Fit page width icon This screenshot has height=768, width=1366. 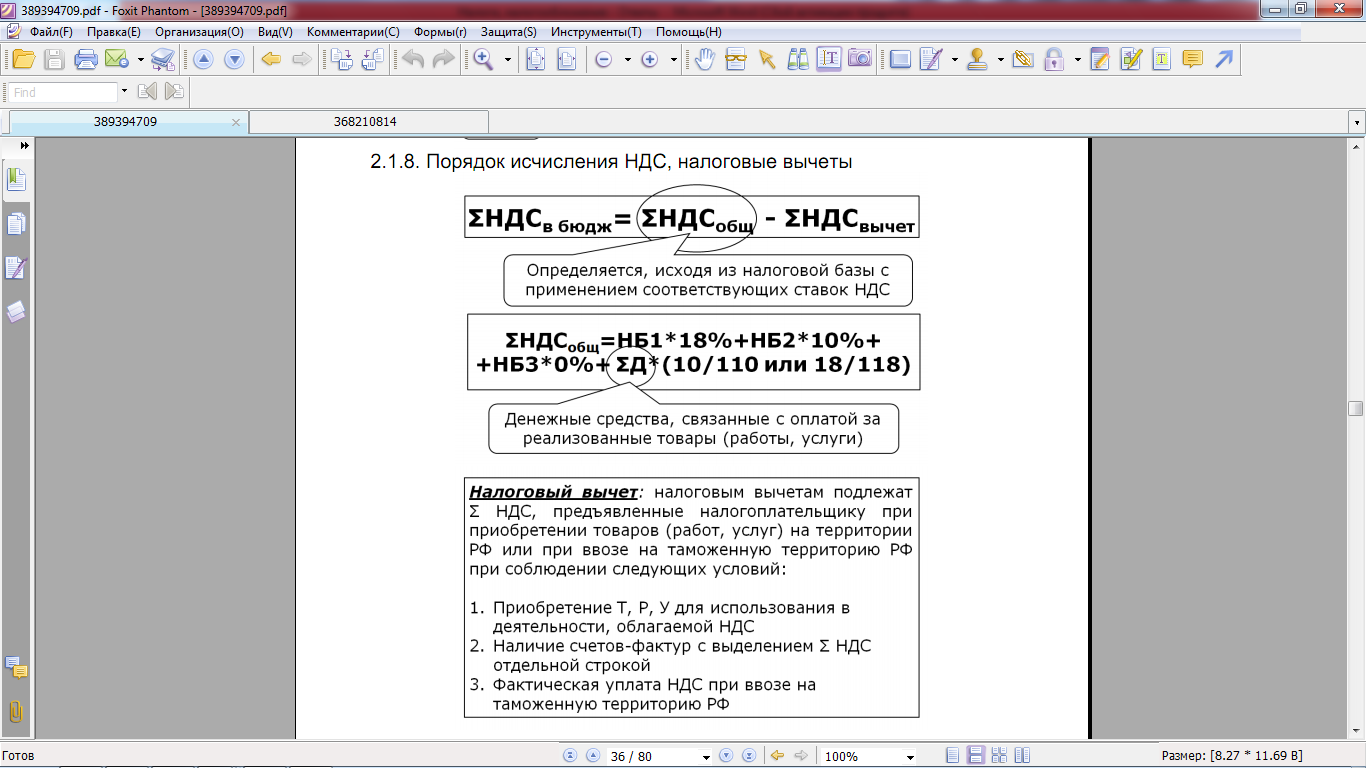click(567, 59)
